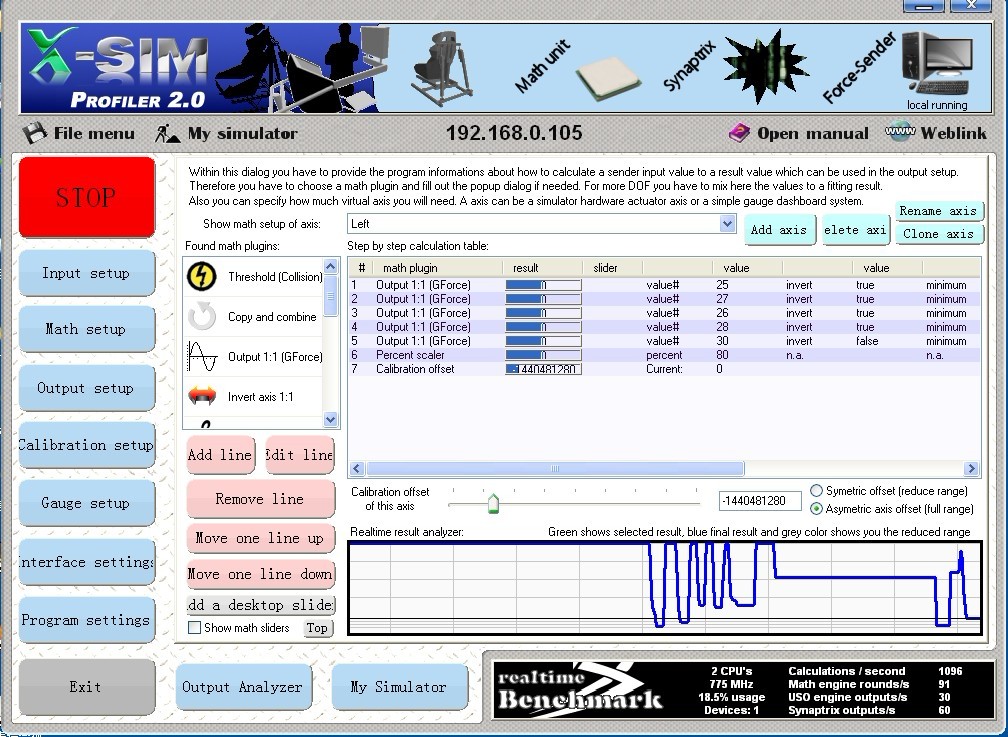1008x737 pixels.
Task: Click the calibration offset value input field
Action: [760, 501]
